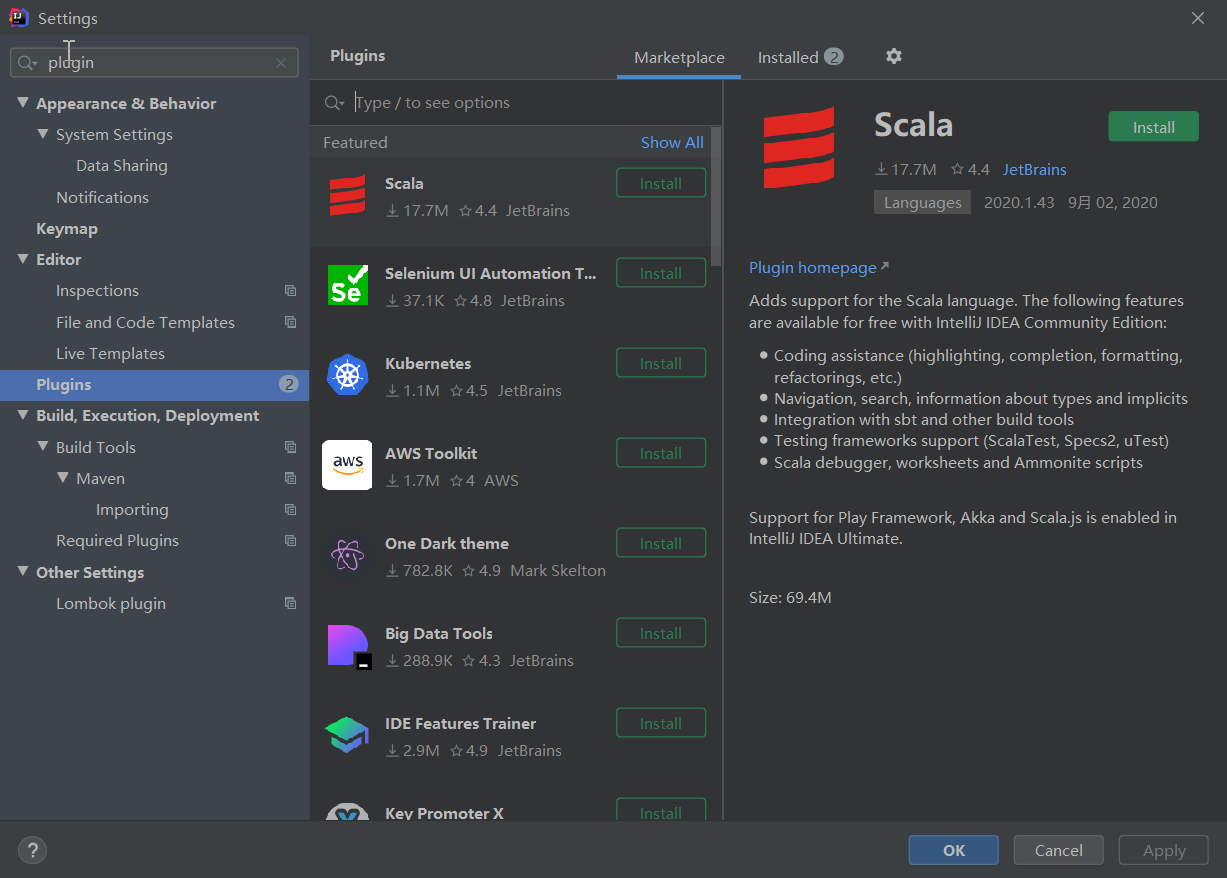Open JetBrains vendor link in details
The width and height of the screenshot is (1227, 878).
pyautogui.click(x=1035, y=169)
